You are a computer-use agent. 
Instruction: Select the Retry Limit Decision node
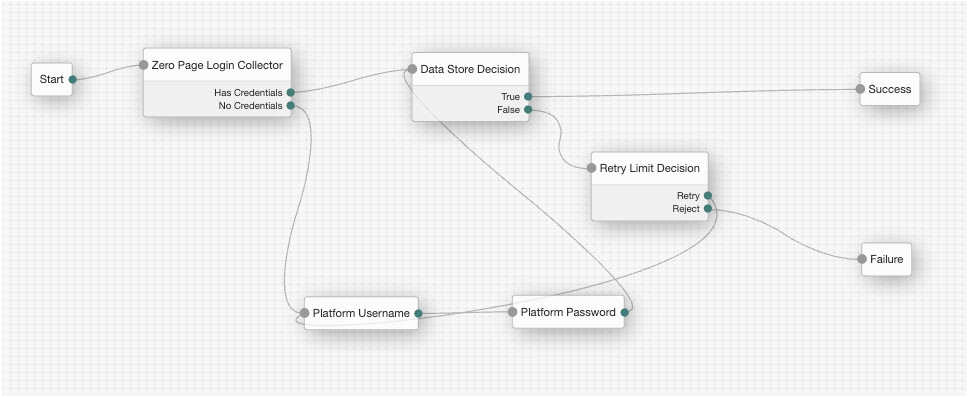(x=650, y=186)
